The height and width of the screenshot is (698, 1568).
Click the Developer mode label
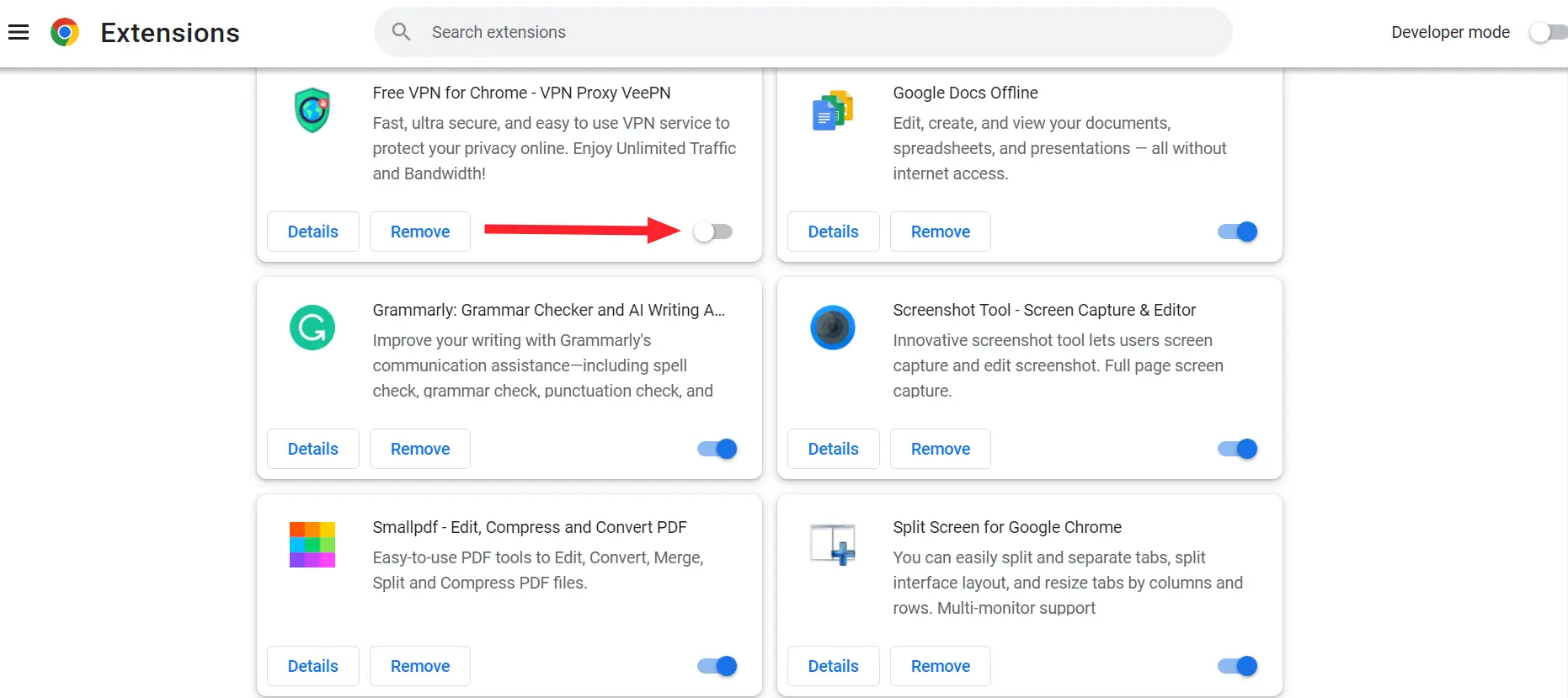tap(1450, 32)
